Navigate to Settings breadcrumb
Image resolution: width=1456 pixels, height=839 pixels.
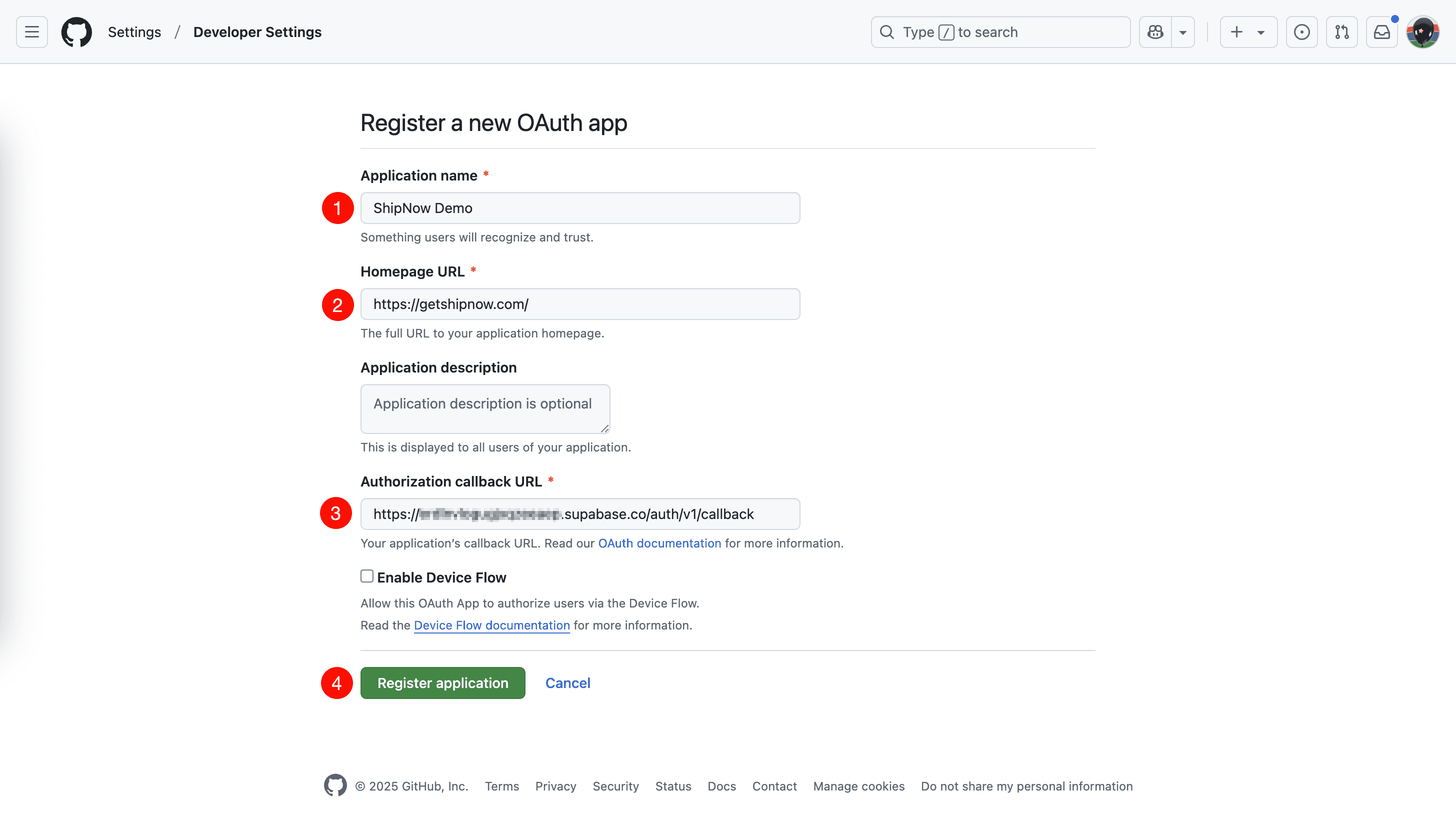(134, 31)
